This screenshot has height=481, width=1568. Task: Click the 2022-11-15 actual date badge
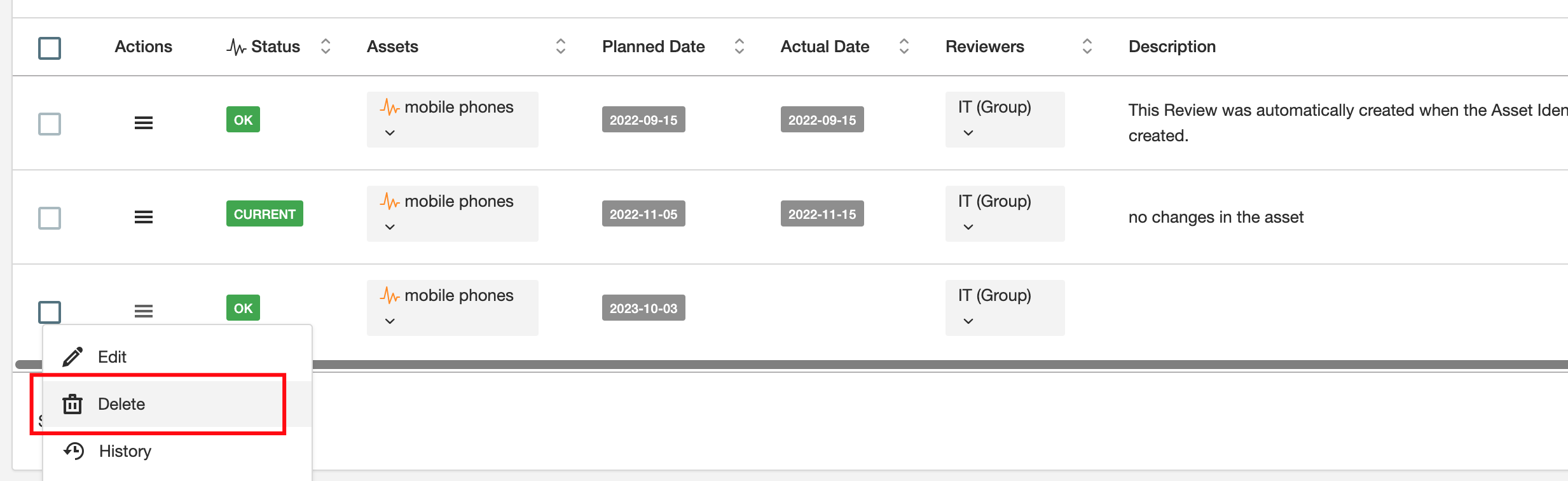click(x=822, y=214)
